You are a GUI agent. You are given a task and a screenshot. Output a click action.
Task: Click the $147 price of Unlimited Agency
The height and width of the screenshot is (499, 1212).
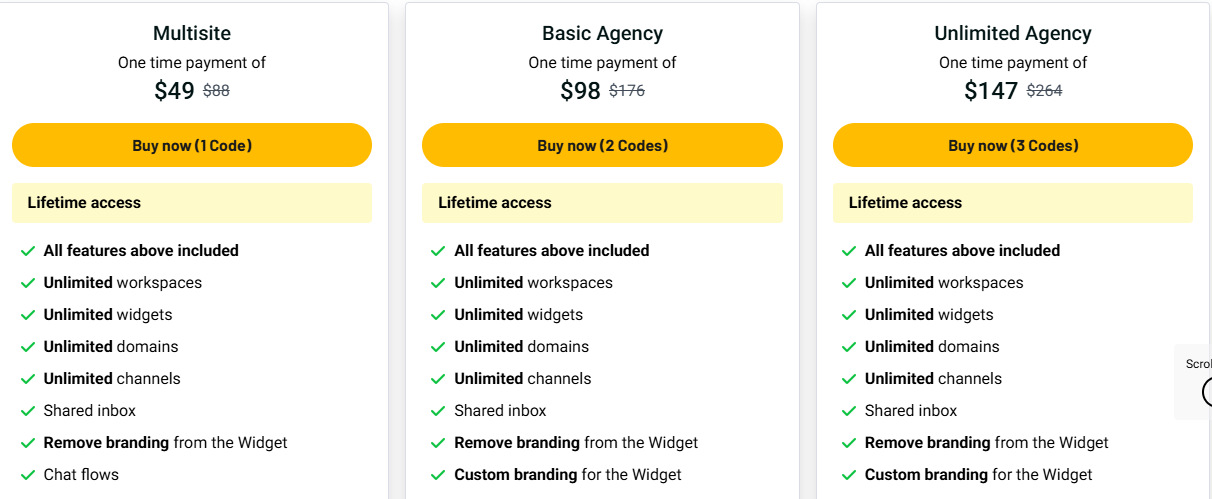pyautogui.click(x=990, y=91)
